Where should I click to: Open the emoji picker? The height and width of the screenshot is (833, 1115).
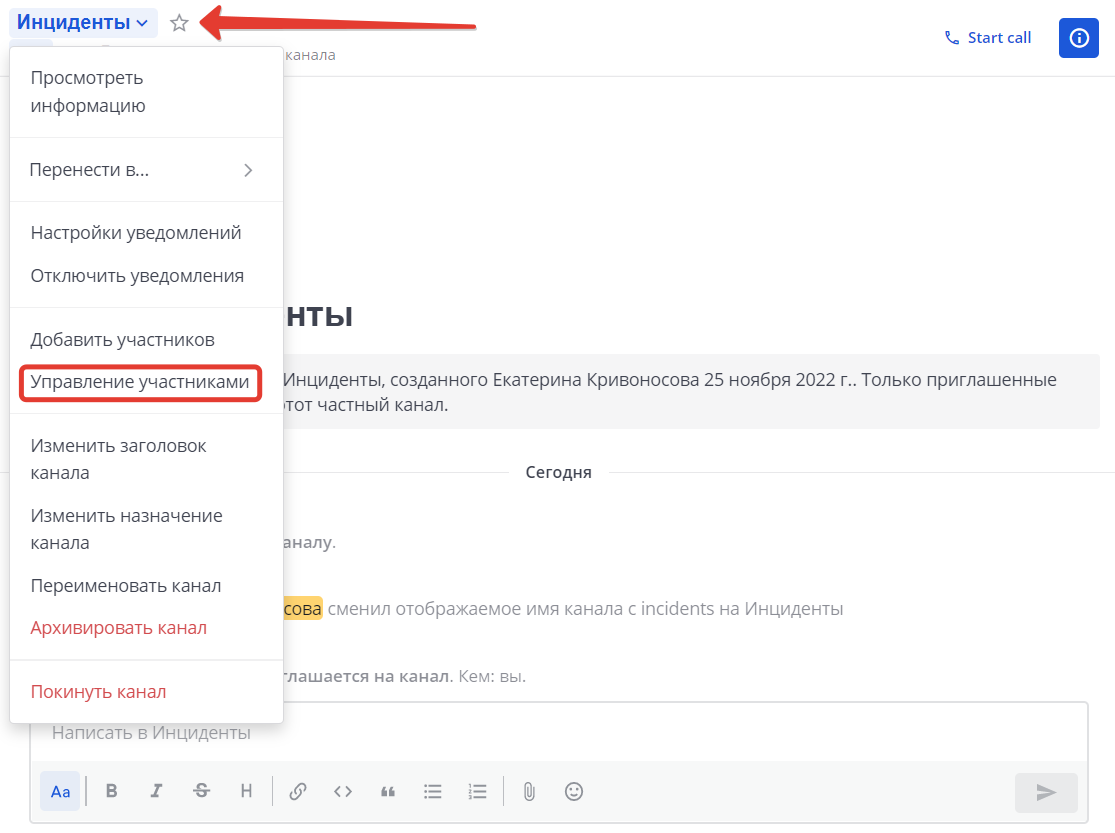[573, 791]
